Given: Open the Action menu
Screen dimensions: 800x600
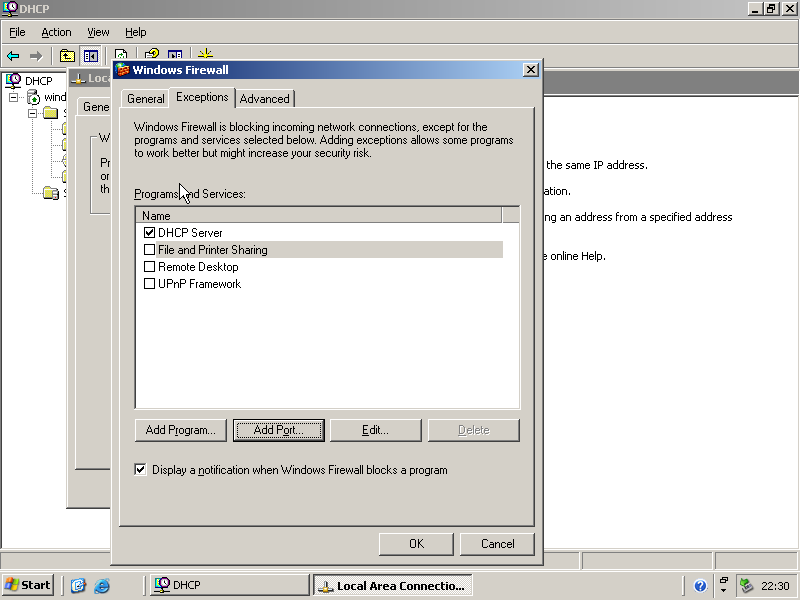Looking at the screenshot, I should click(x=56, y=32).
